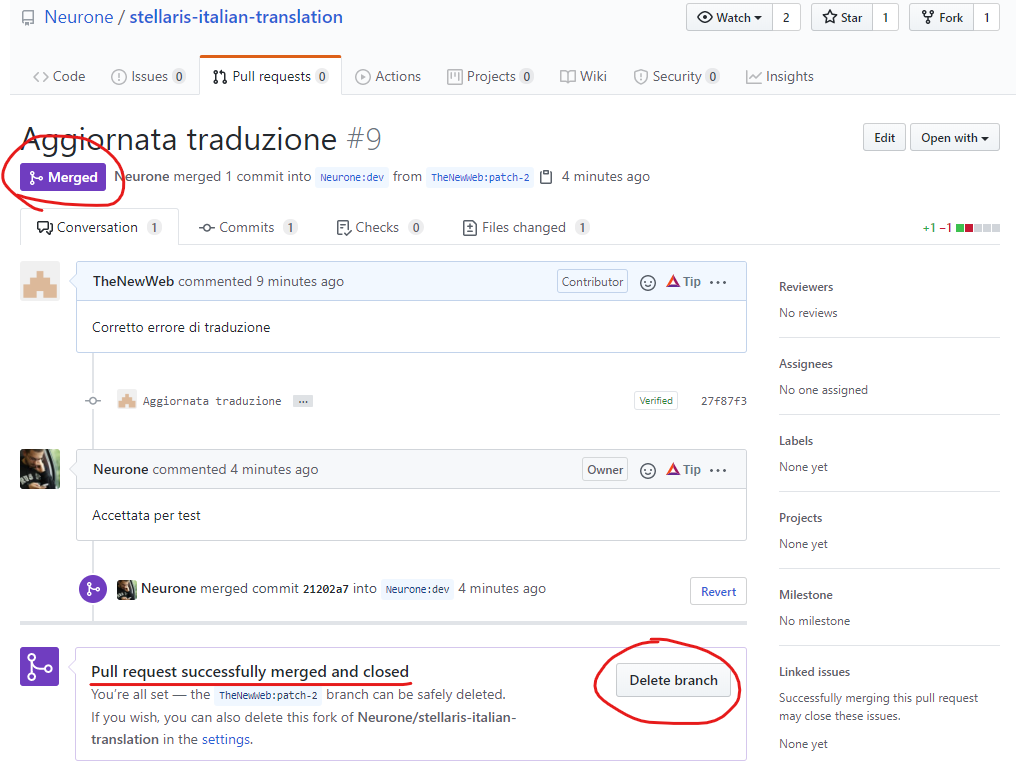Switch to the Code tab
The image size is (1016, 768).
59,76
